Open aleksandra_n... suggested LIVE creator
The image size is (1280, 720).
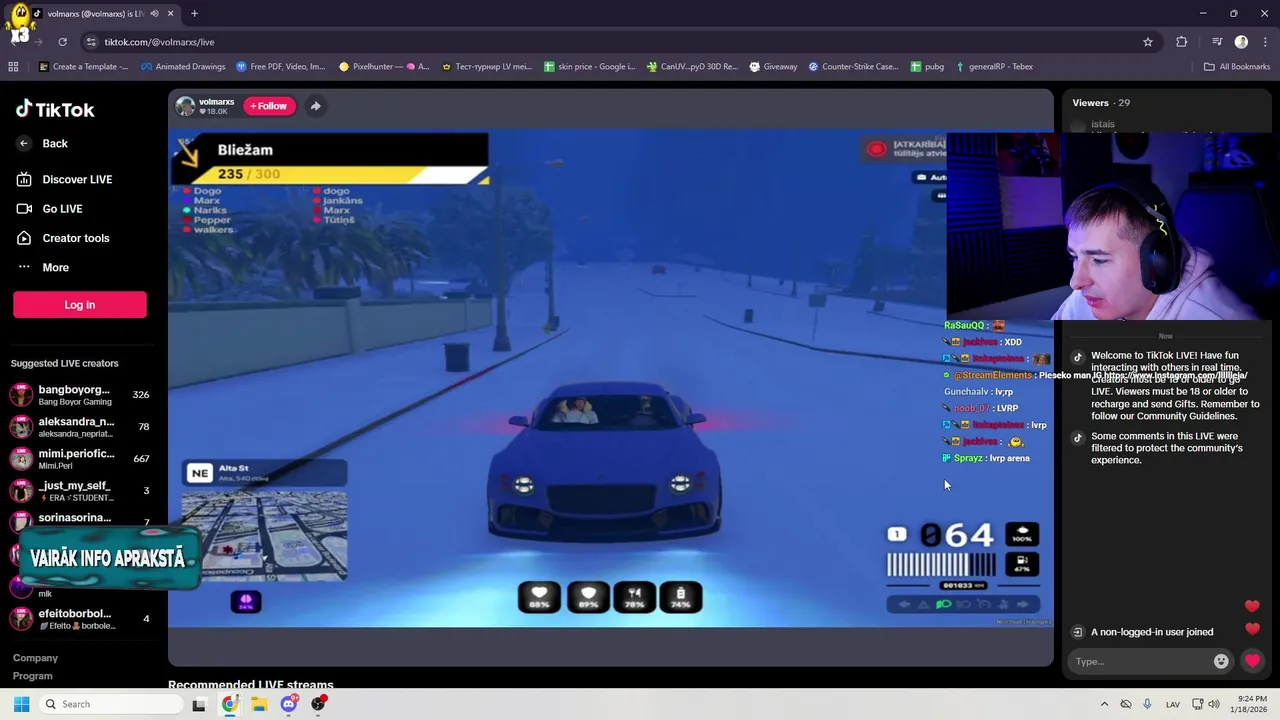80,427
